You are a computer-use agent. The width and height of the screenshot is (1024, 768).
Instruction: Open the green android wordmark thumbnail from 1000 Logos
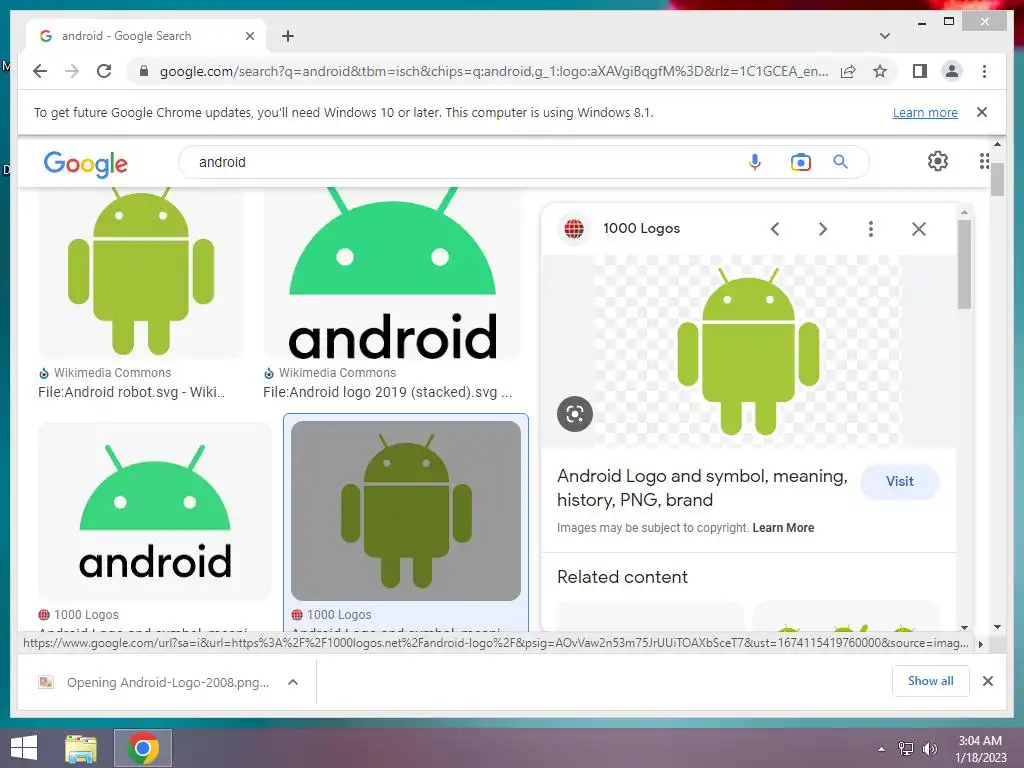pyautogui.click(x=154, y=511)
